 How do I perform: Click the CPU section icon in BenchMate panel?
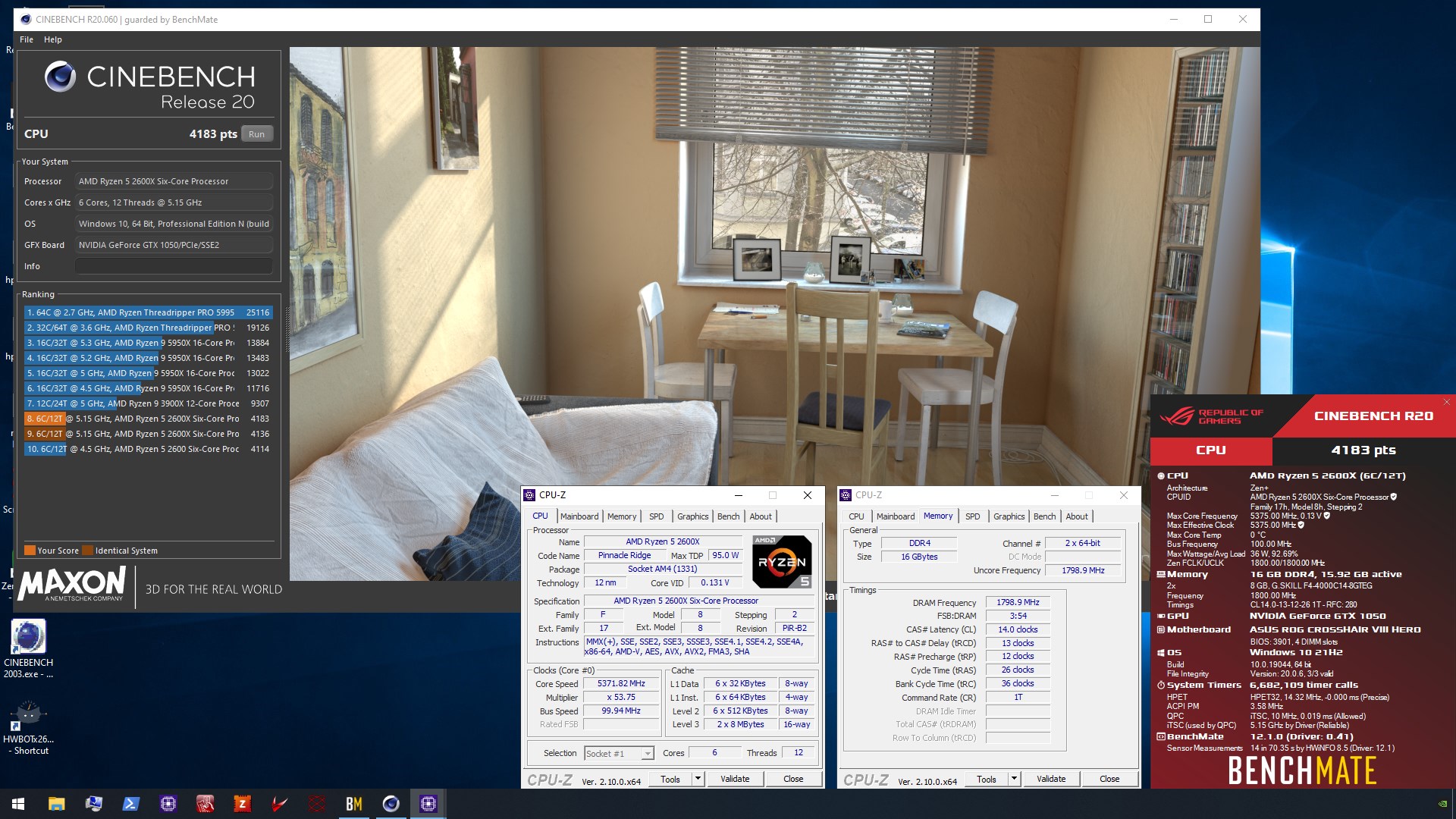pyautogui.click(x=1161, y=476)
